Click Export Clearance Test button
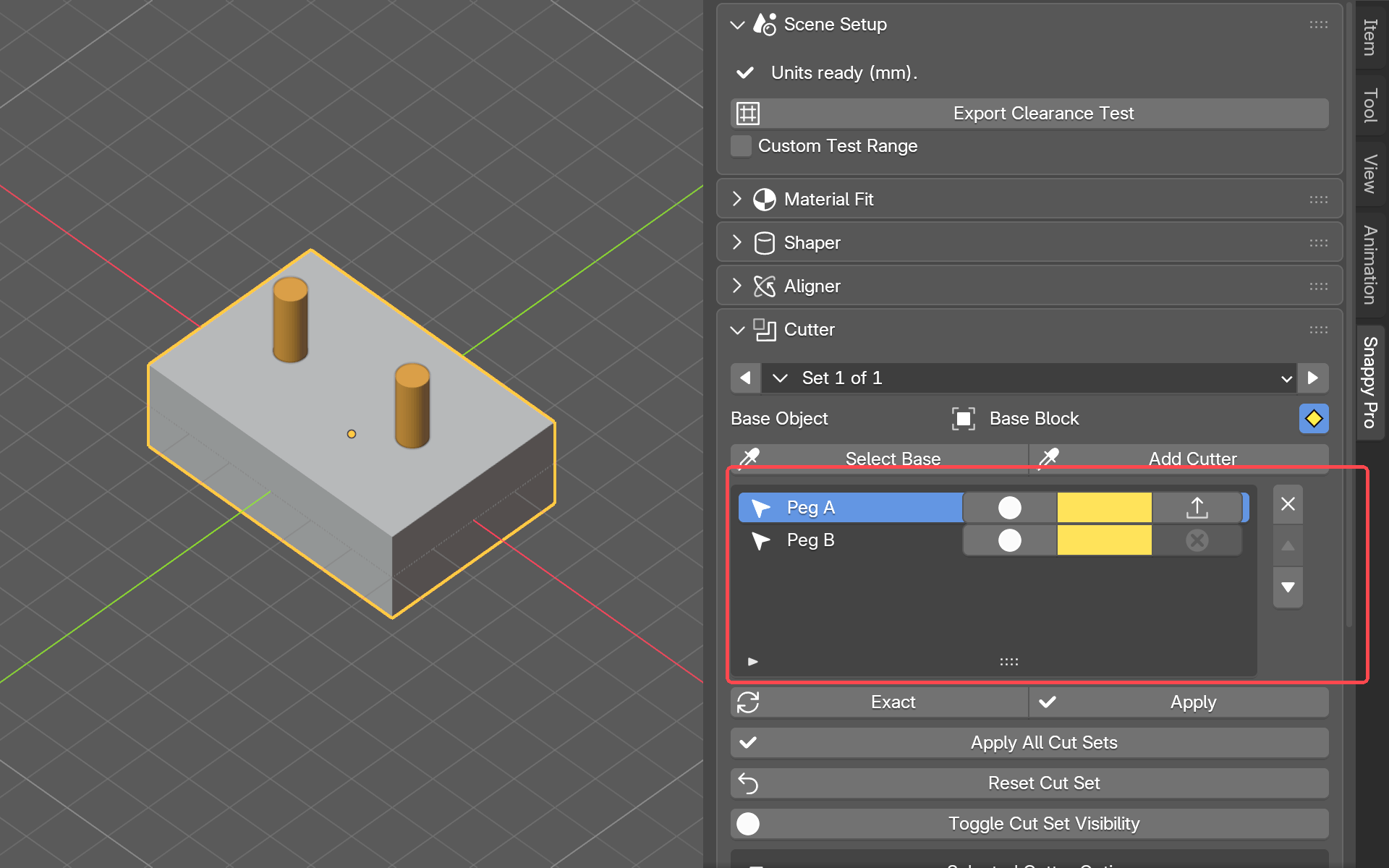1389x868 pixels. [1029, 114]
